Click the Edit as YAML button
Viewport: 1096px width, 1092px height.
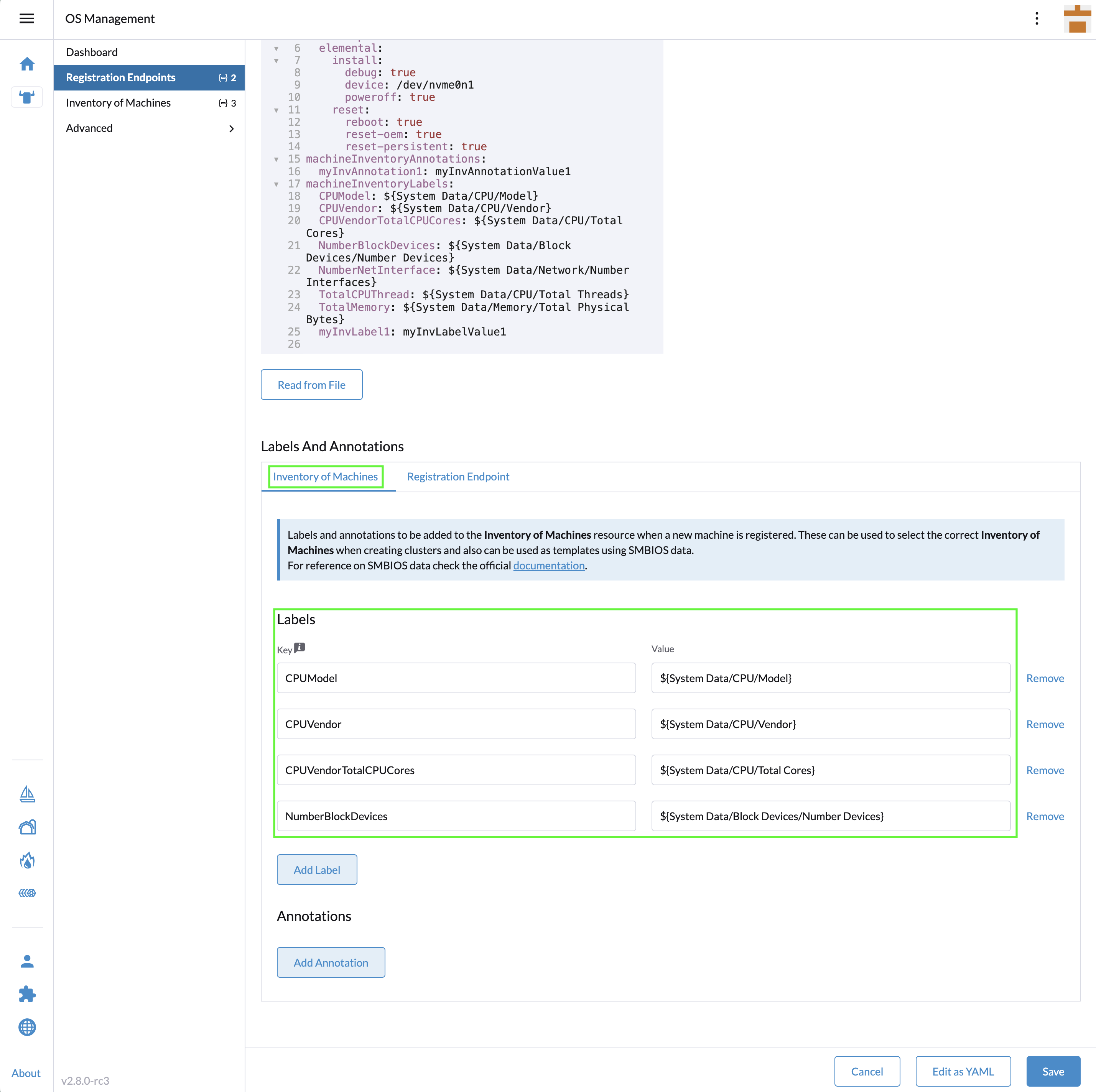(x=963, y=1071)
